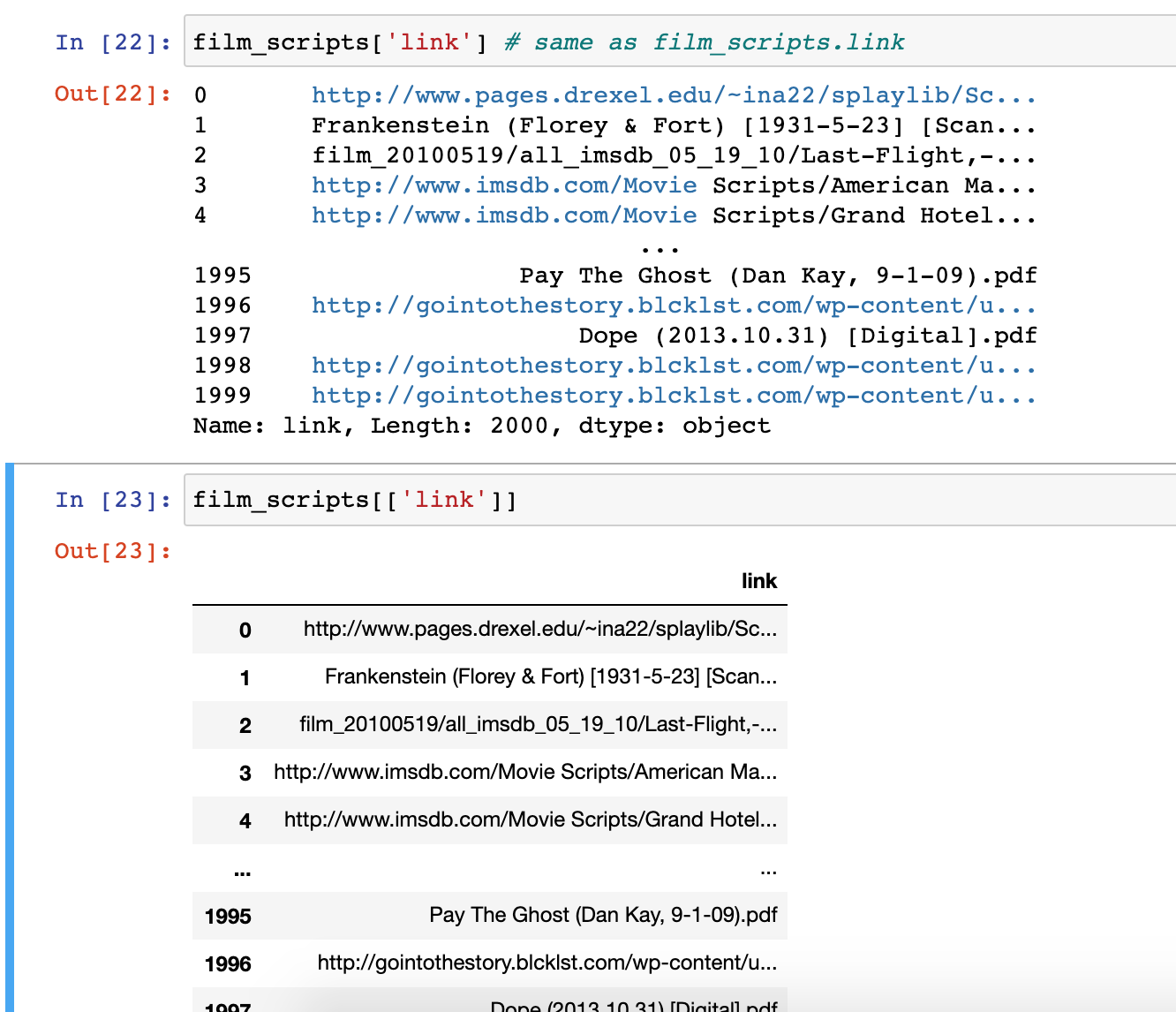Select the Out[23]: prompt label

point(114,551)
